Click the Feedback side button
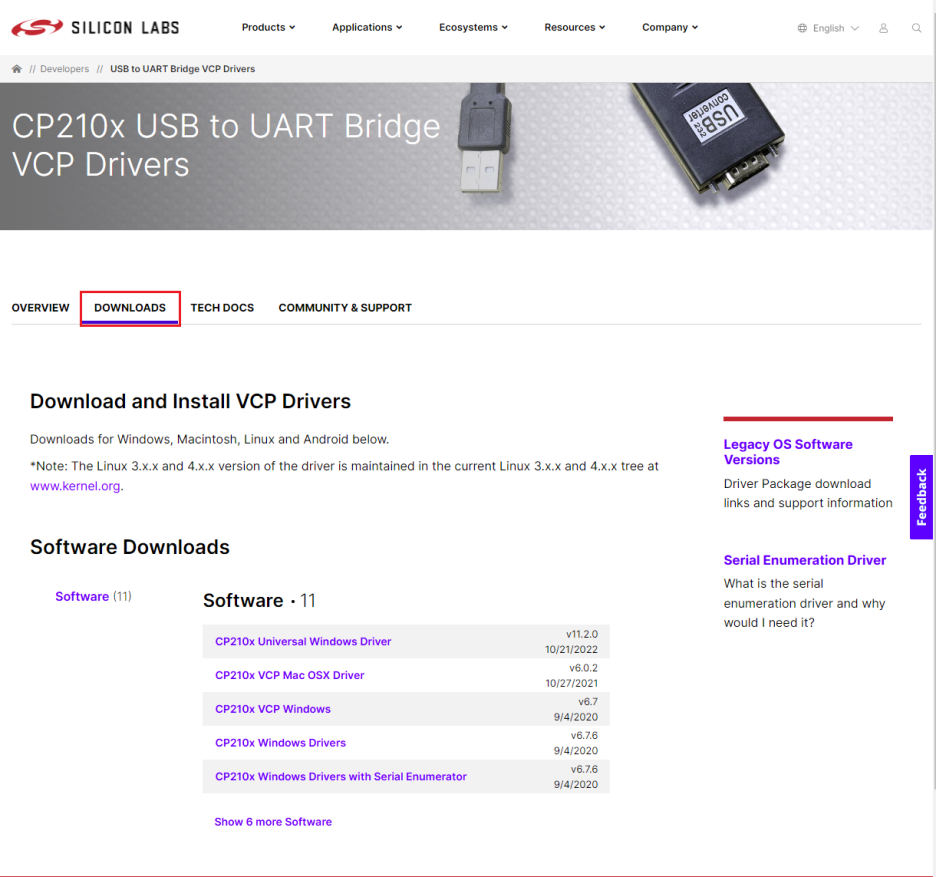The height and width of the screenshot is (877, 936). pyautogui.click(x=921, y=497)
